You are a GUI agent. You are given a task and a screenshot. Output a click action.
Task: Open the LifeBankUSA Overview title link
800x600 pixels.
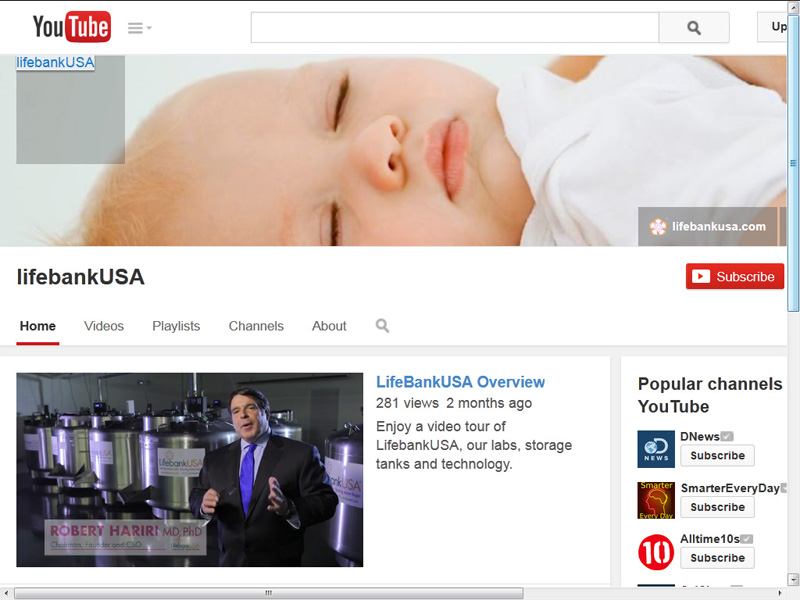460,382
